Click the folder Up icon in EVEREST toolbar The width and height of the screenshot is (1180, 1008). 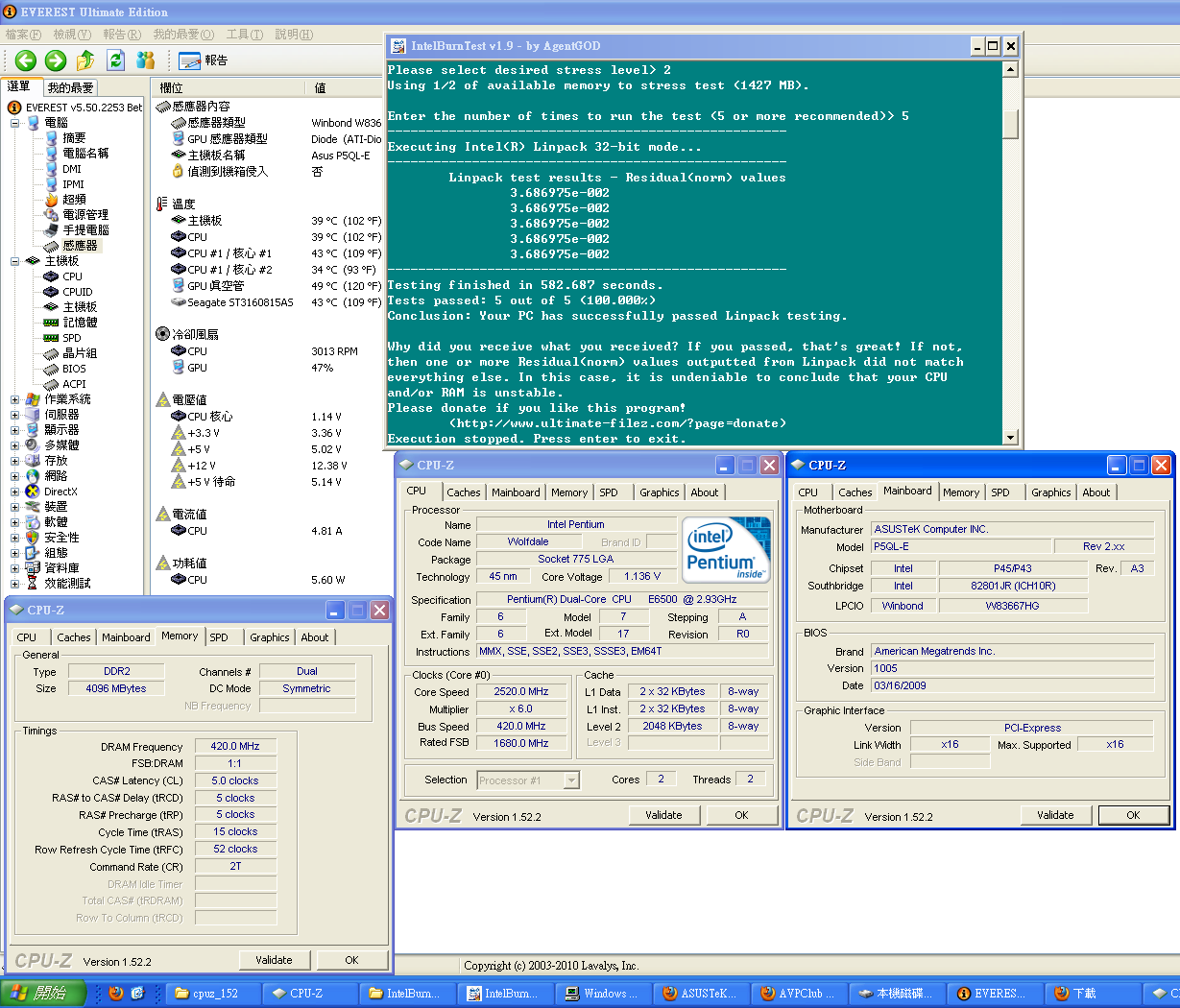coord(85,60)
